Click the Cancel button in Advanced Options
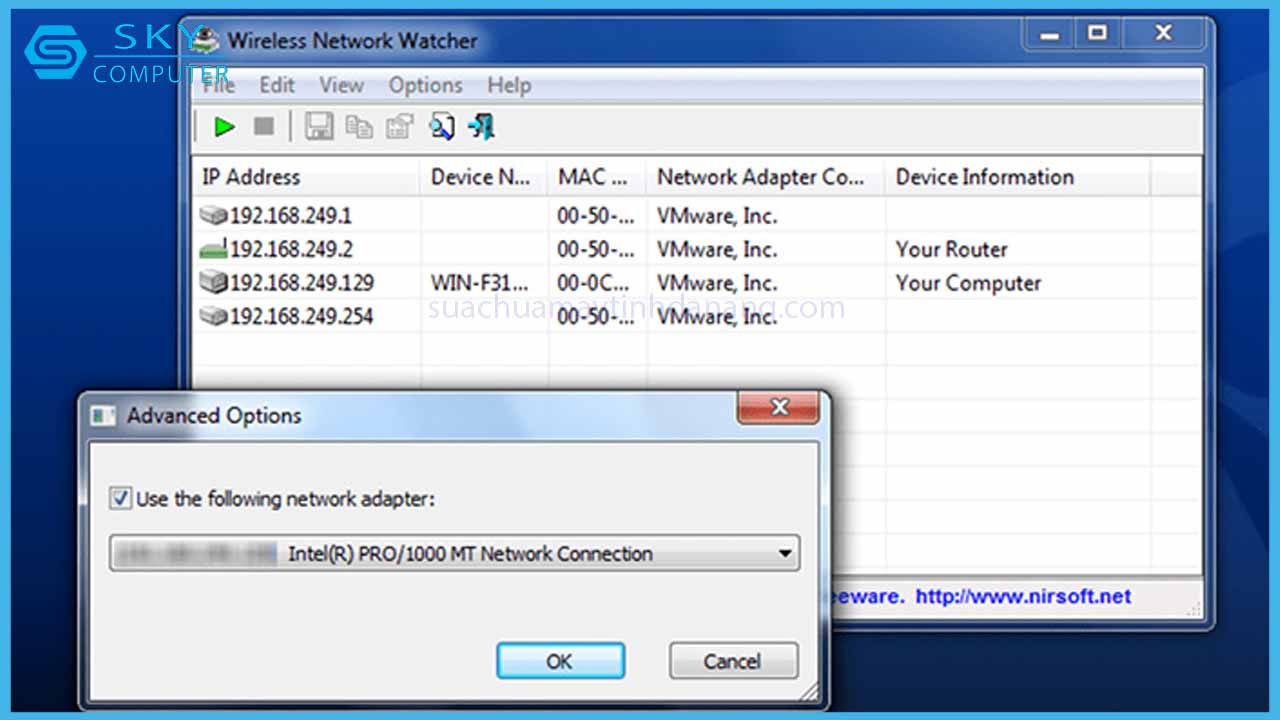The height and width of the screenshot is (720, 1280). pos(733,661)
